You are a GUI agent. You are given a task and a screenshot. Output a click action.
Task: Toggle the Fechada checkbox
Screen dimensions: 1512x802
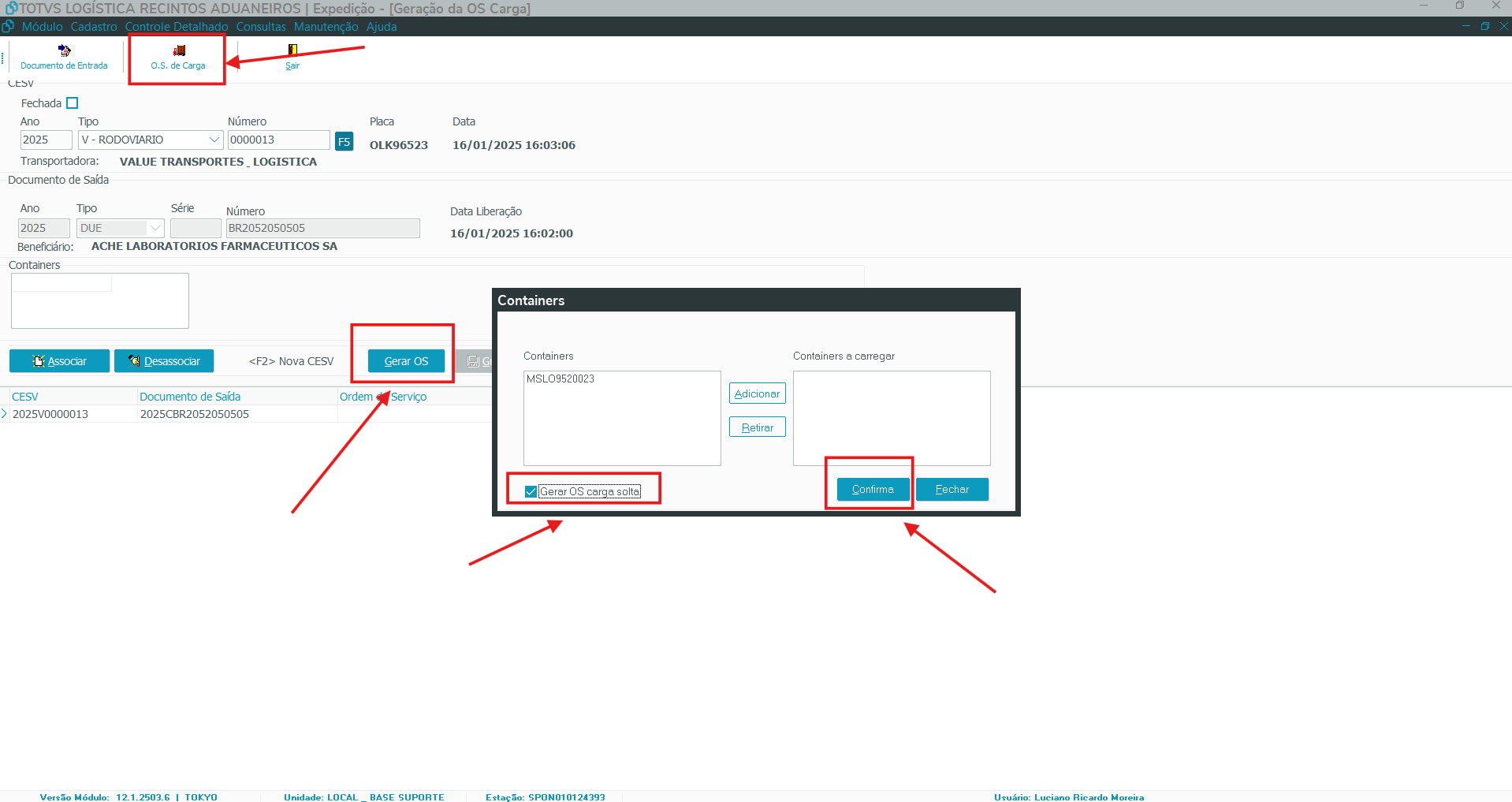(x=73, y=103)
